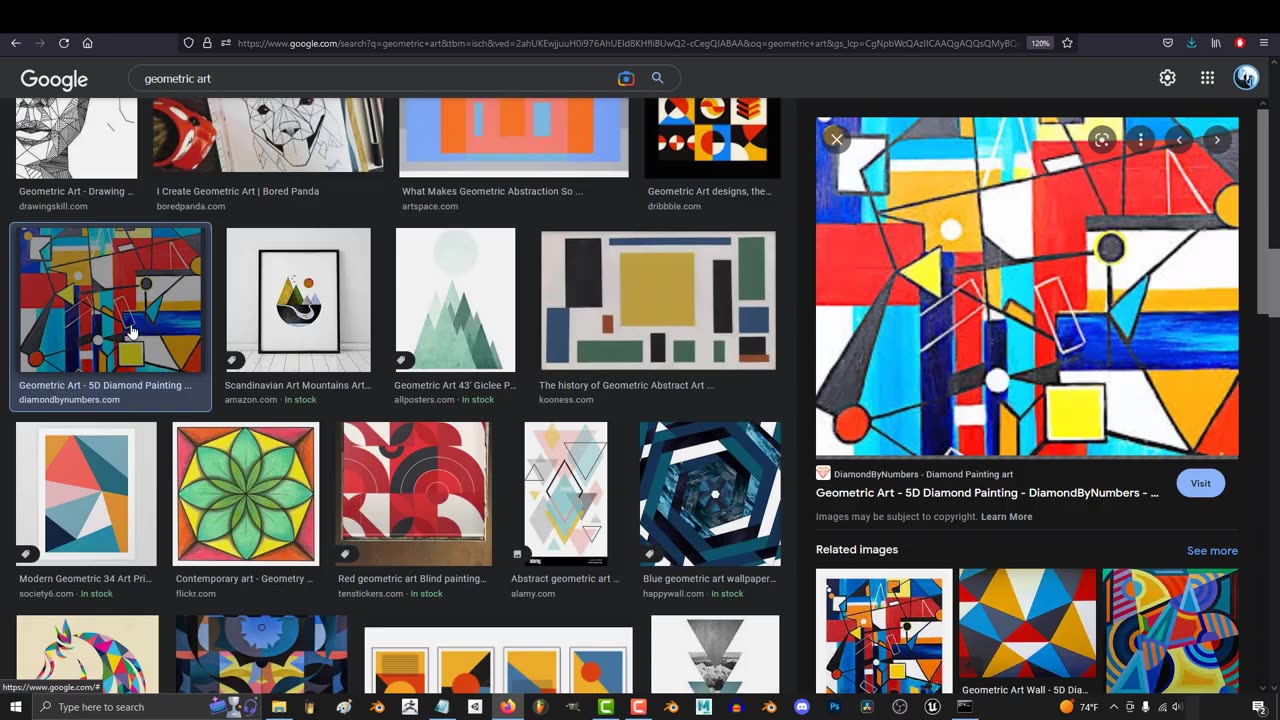
Task: Close the image preview panel
Action: (x=836, y=139)
